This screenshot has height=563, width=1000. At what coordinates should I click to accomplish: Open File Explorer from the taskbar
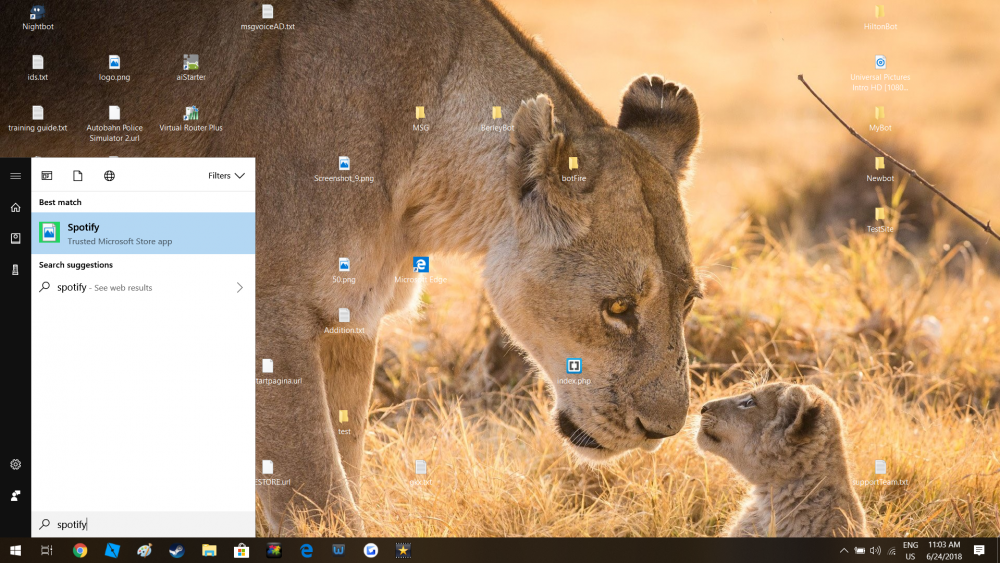click(x=209, y=550)
